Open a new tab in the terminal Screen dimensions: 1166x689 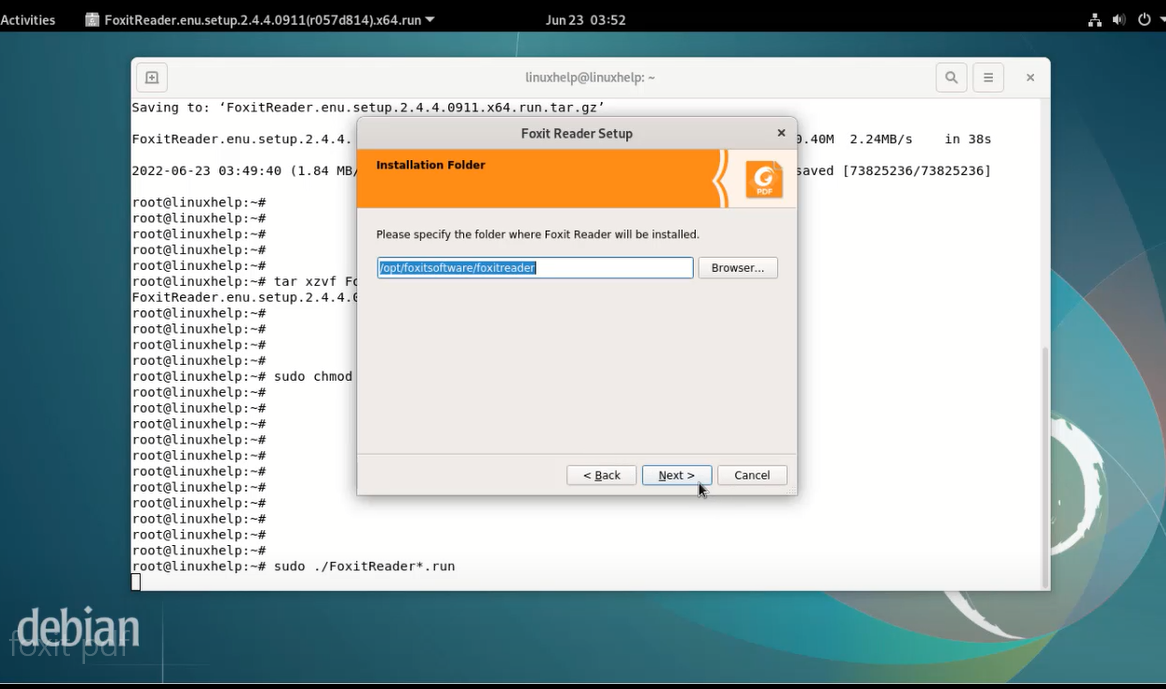(x=152, y=77)
